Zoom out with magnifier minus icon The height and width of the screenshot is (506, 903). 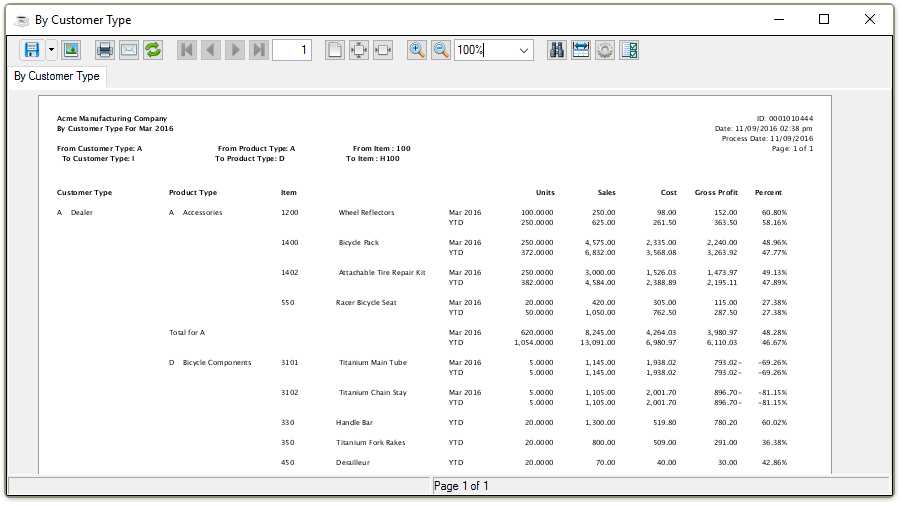[x=441, y=50]
